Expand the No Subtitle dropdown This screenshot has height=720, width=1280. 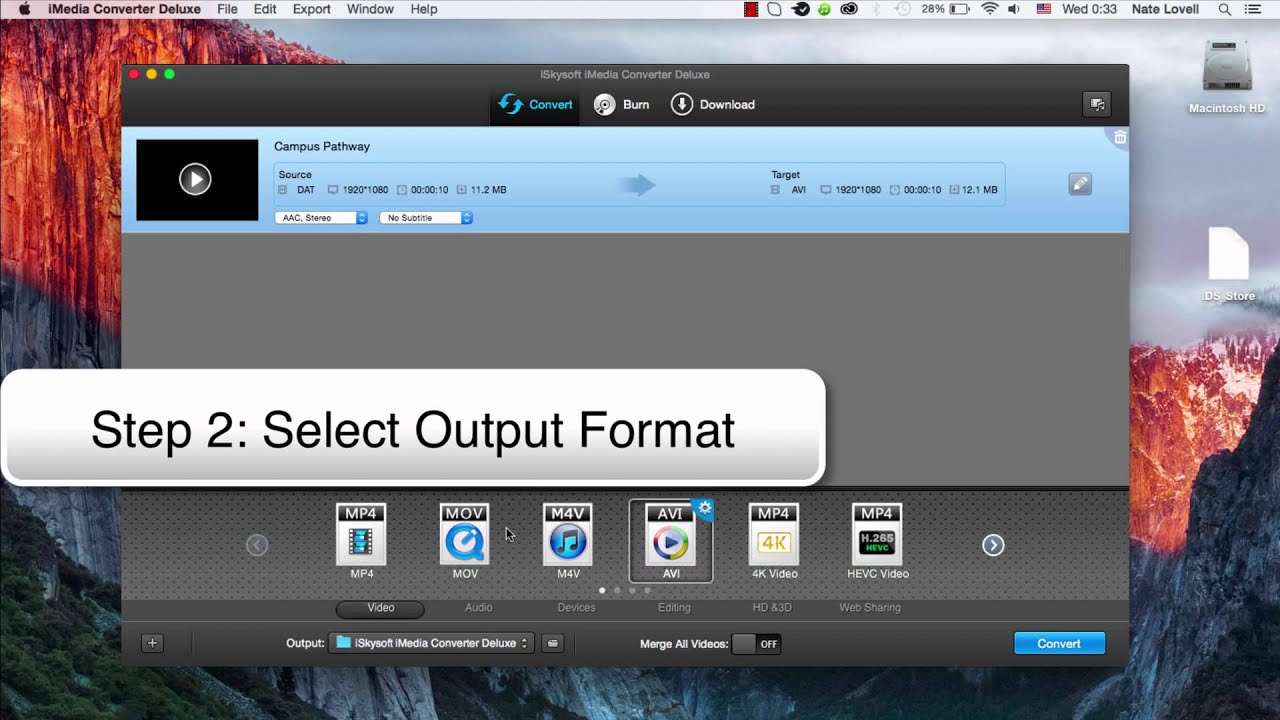[x=426, y=217]
